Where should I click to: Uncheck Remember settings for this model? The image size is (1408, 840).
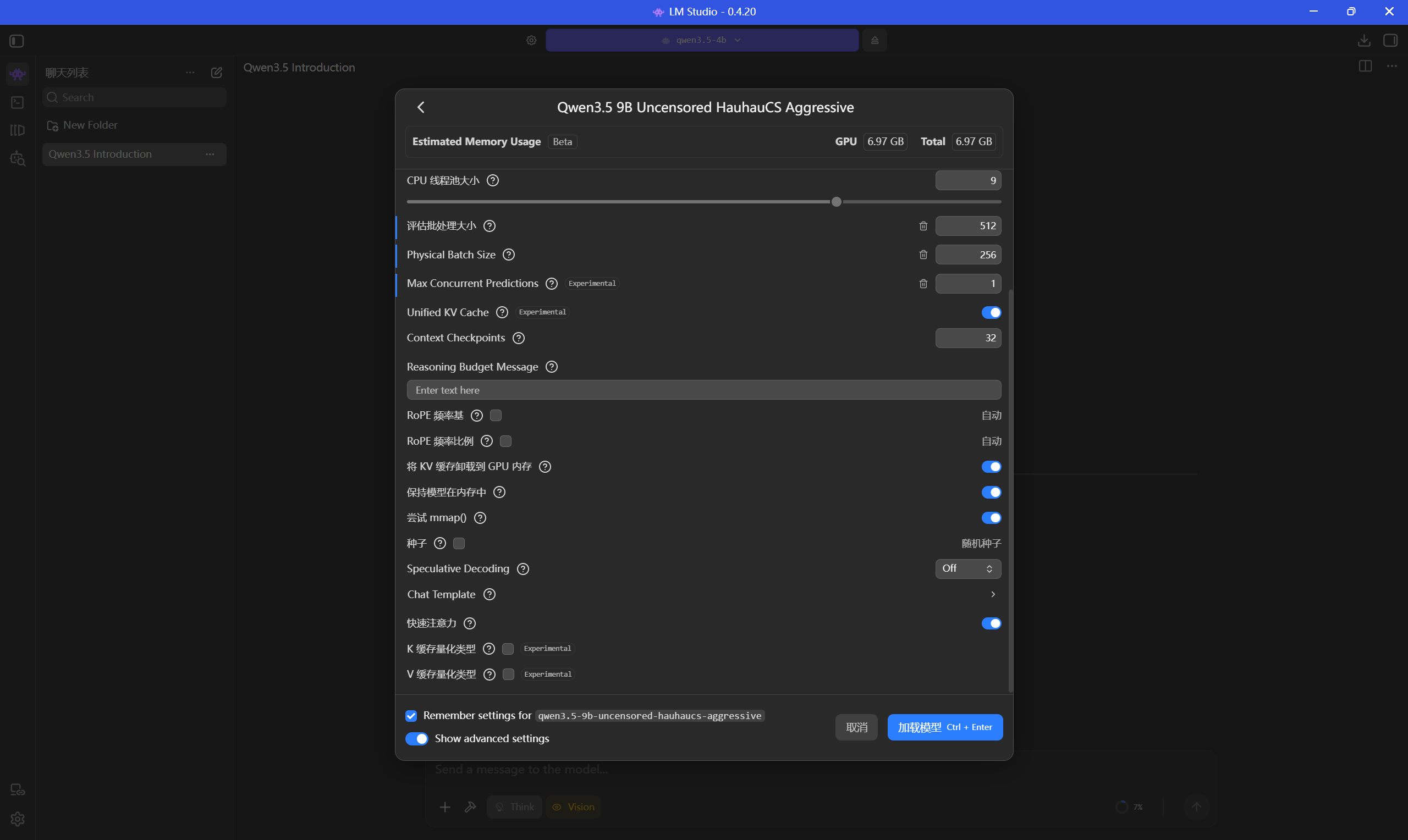411,716
